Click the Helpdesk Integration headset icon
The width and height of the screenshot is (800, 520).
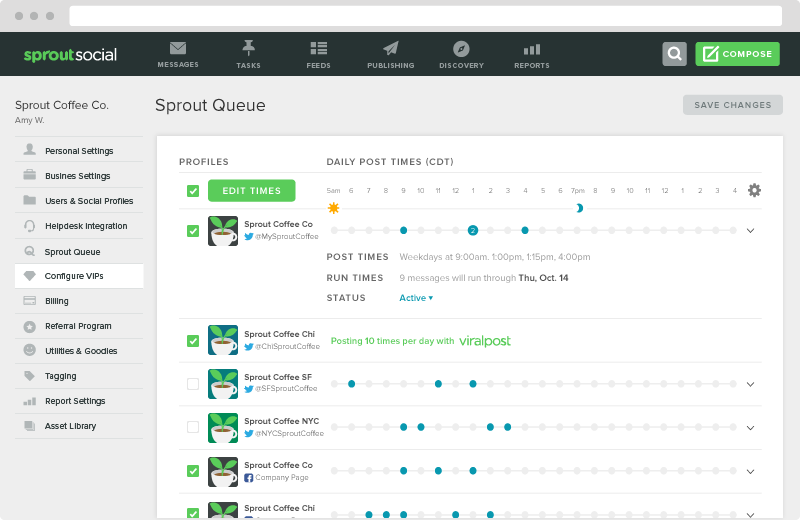pyautogui.click(x=30, y=225)
